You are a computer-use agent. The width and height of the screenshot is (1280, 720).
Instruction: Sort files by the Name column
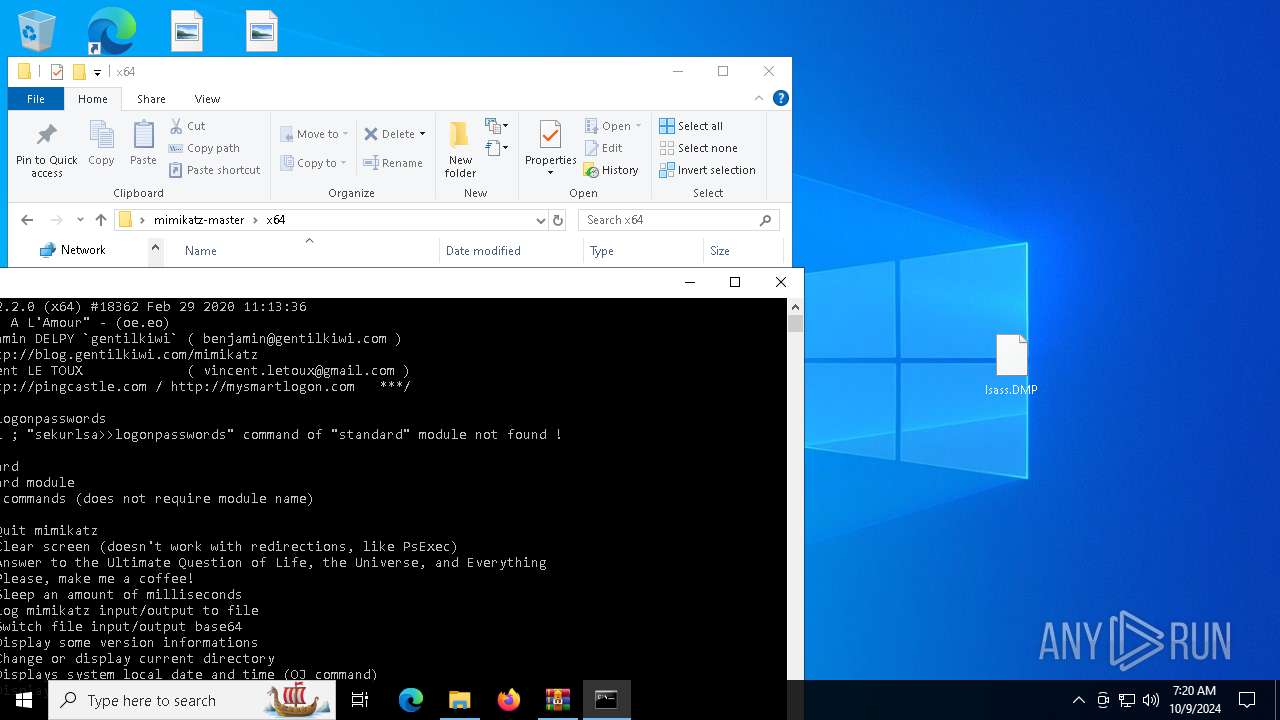pos(201,251)
